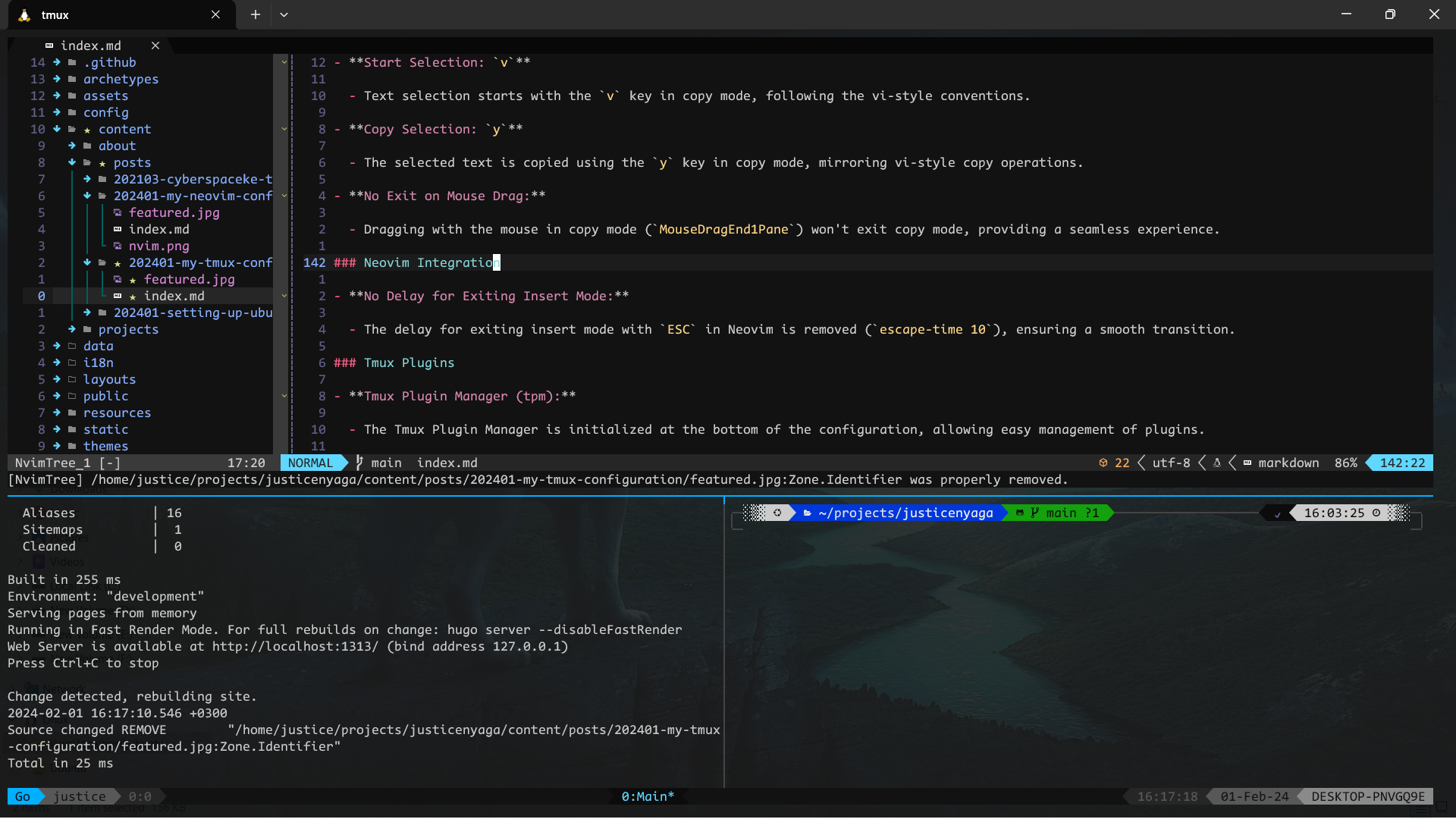Click the tmux terminal tab title
The image size is (1456, 819).
54,14
